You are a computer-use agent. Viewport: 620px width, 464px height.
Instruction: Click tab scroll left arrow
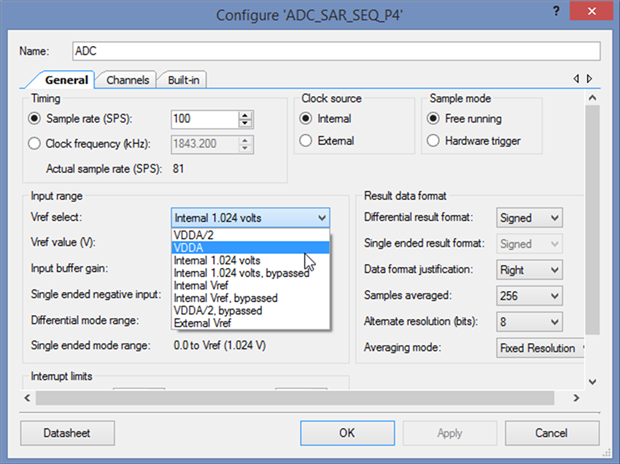(576, 79)
